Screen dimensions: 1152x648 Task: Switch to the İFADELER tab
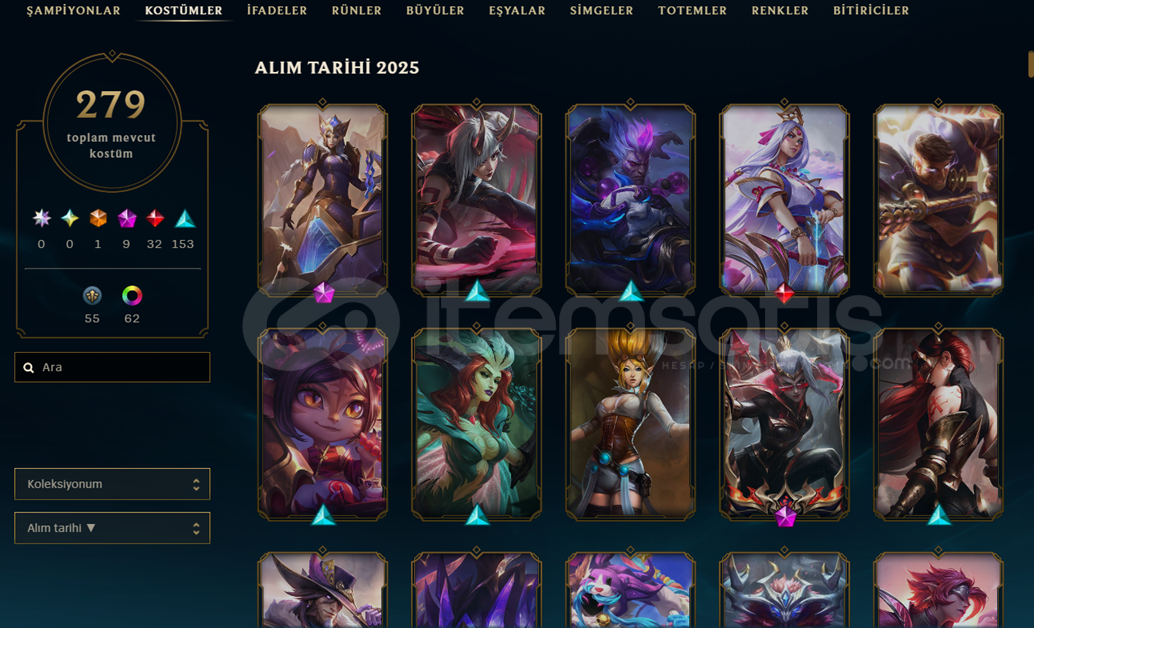coord(277,11)
